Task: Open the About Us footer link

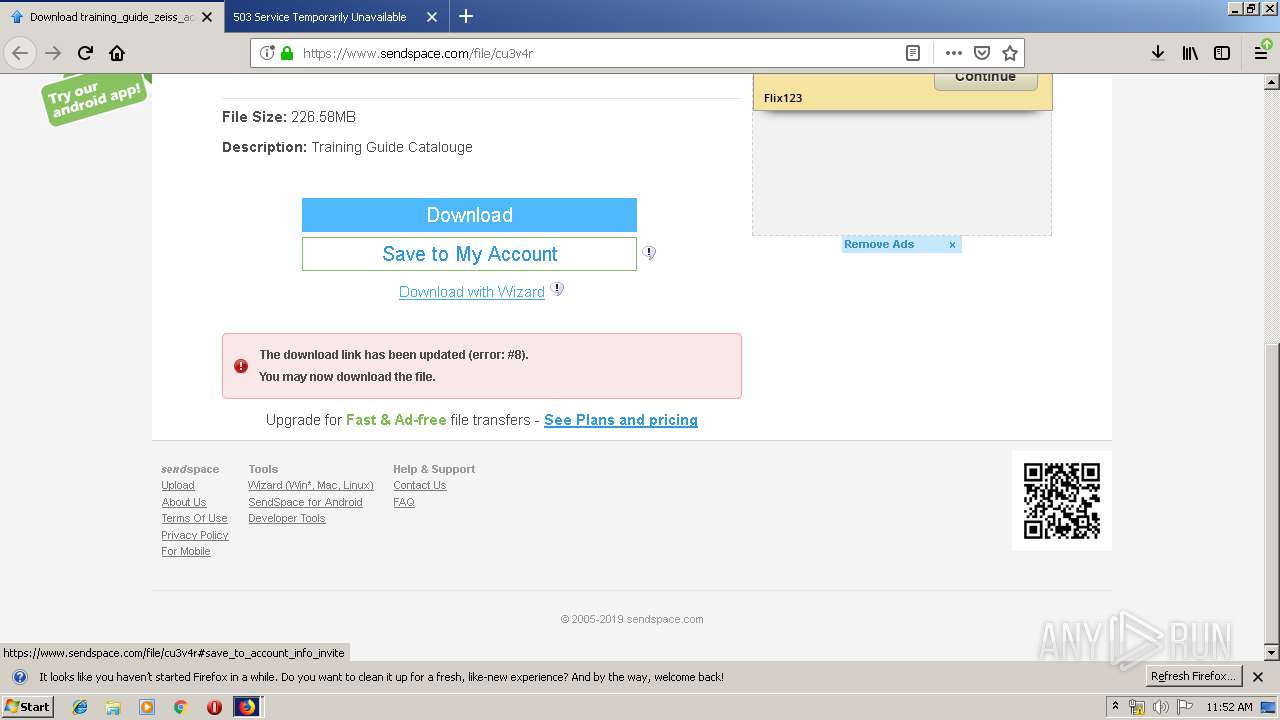Action: tap(184, 502)
